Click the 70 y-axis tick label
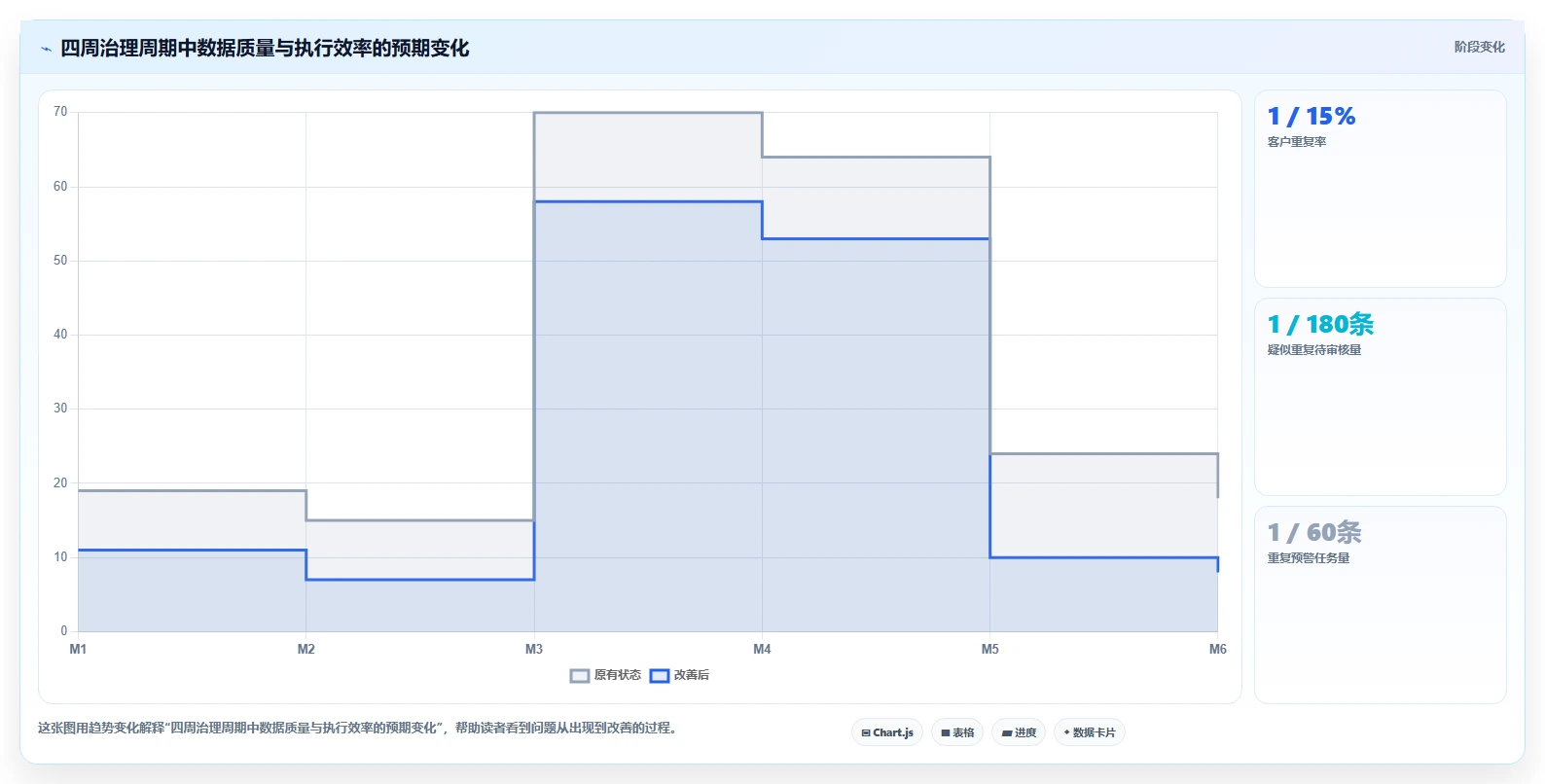Viewport: 1545px width, 784px height. click(x=60, y=112)
